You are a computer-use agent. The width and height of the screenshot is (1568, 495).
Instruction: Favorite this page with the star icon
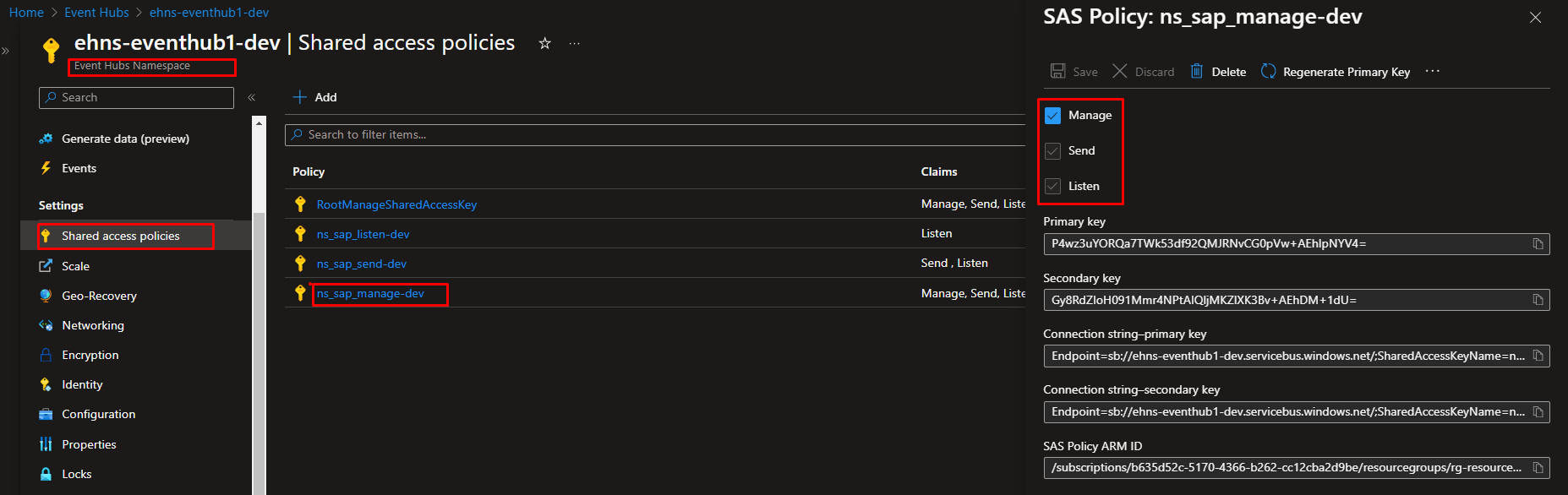click(x=545, y=43)
